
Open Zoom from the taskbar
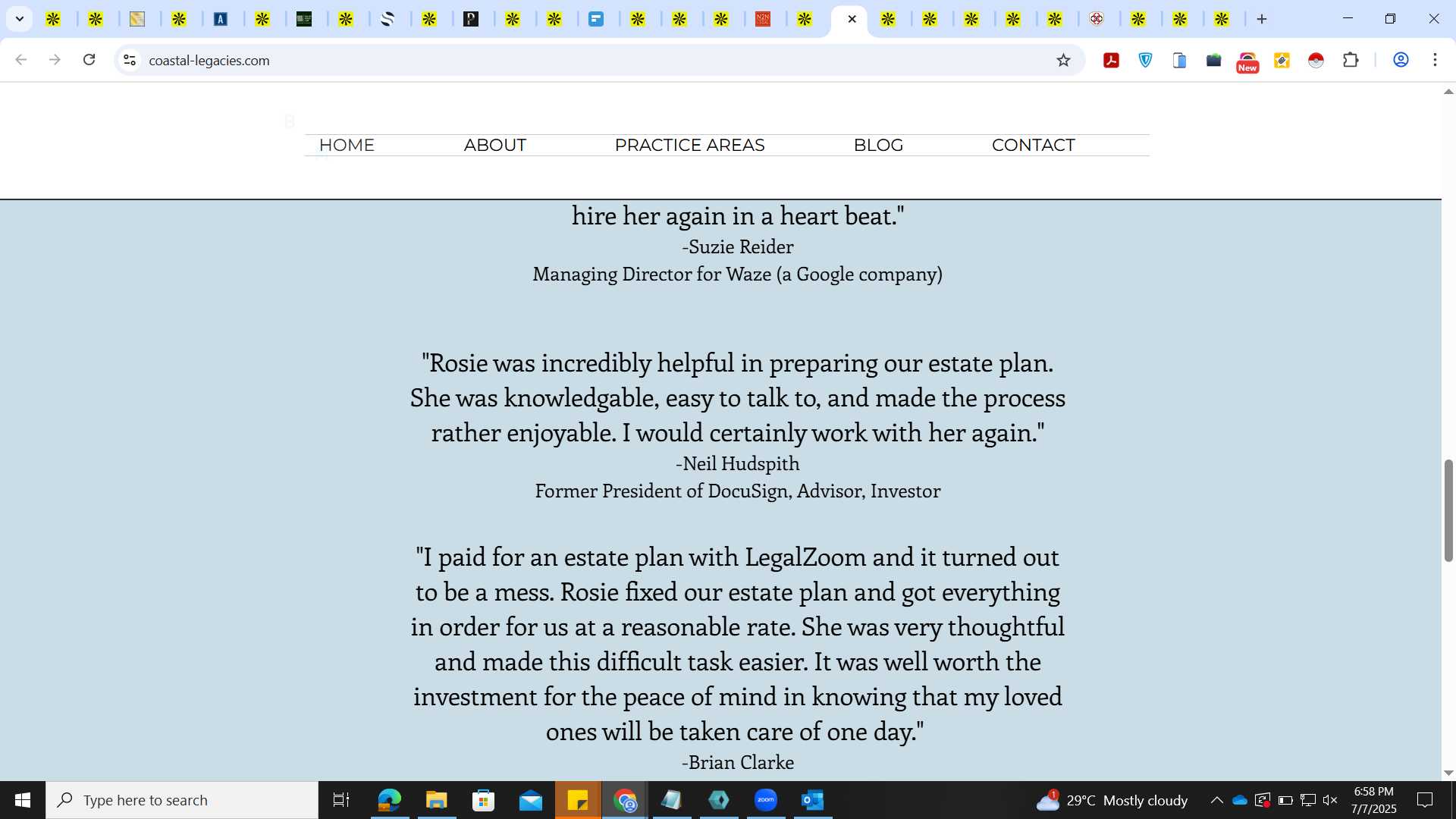click(x=766, y=800)
